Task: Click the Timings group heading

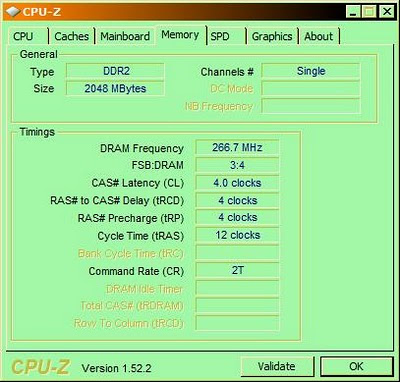Action: (x=37, y=132)
